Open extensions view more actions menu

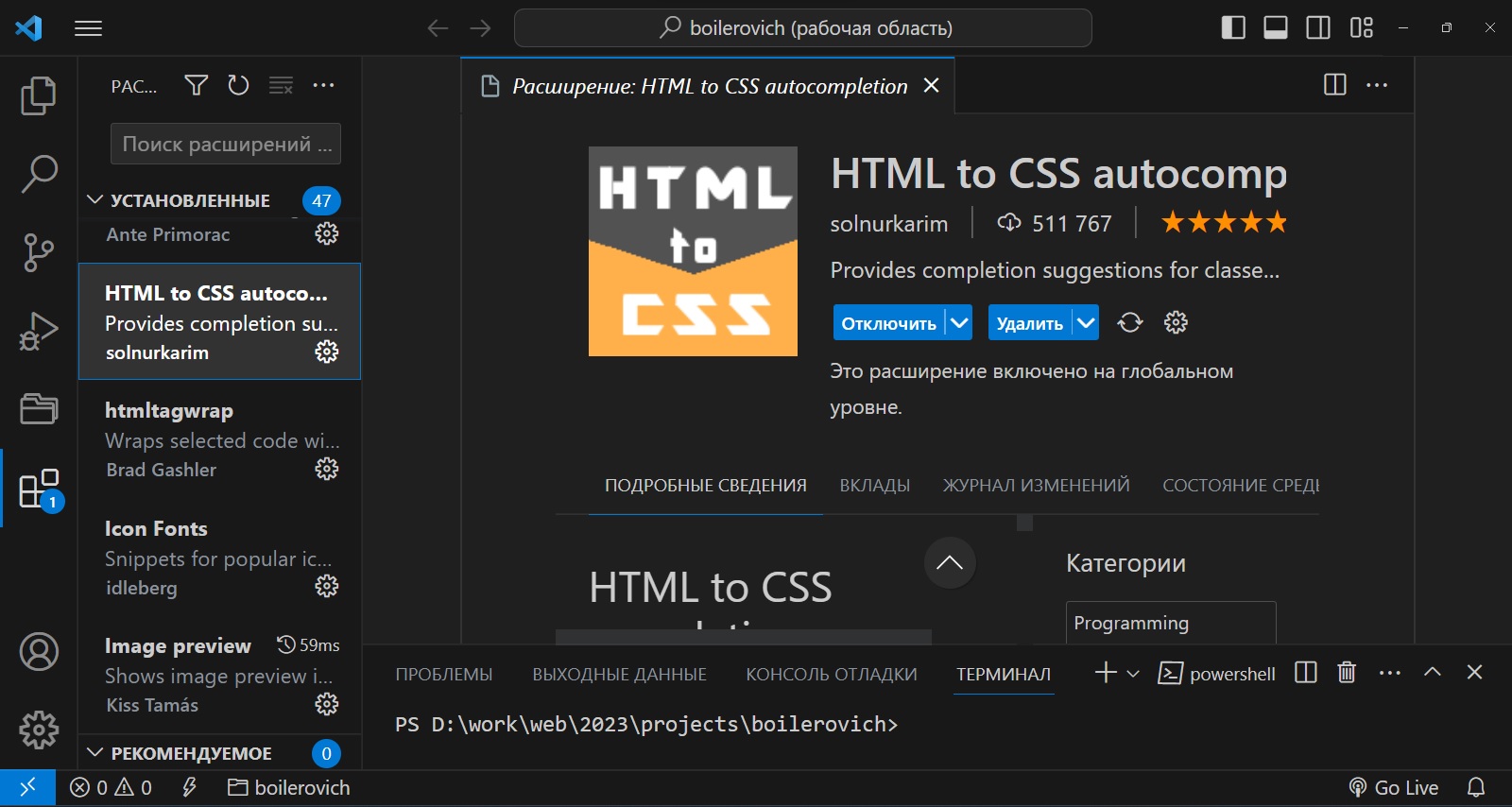click(x=323, y=86)
